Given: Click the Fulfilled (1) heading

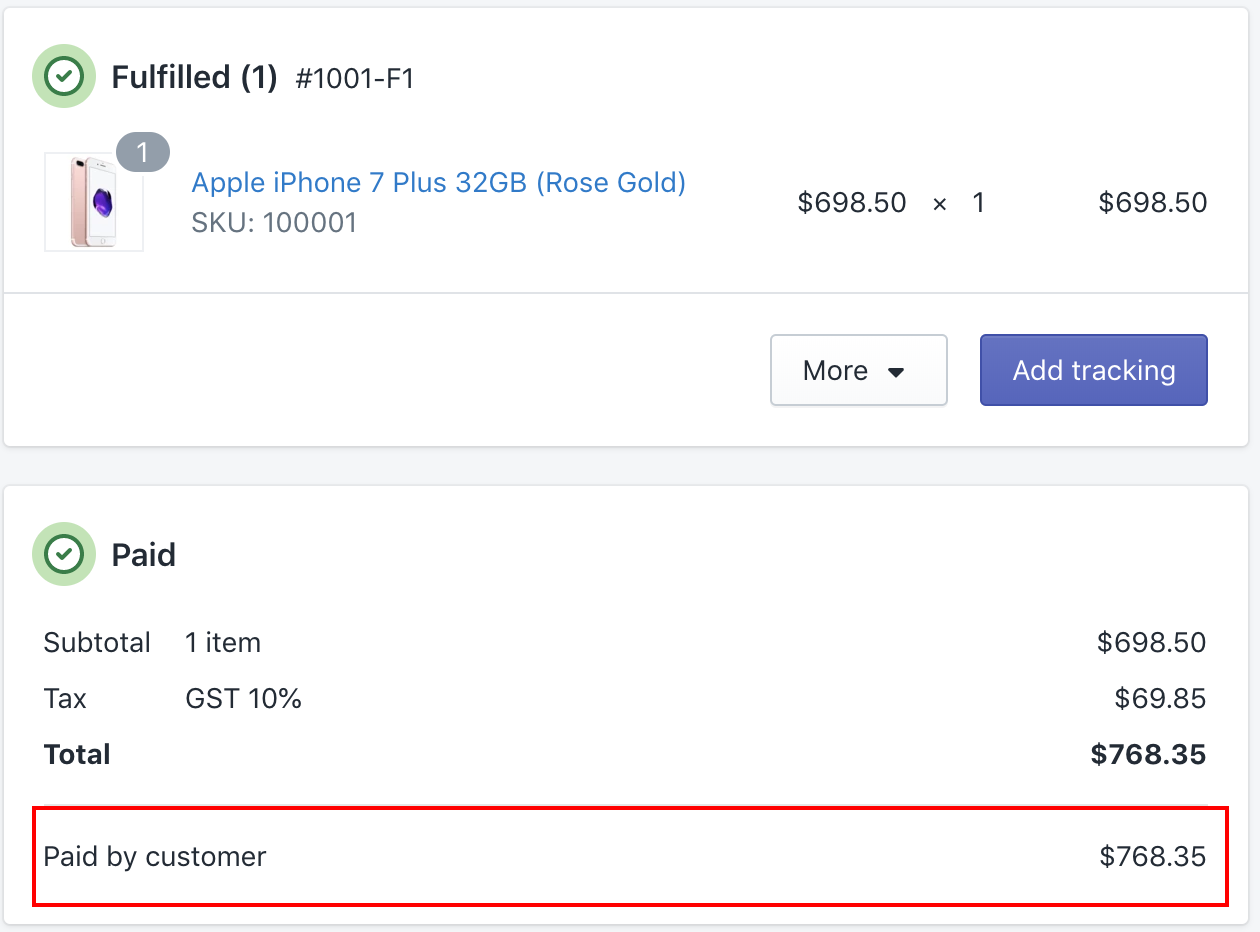Looking at the screenshot, I should click(194, 77).
